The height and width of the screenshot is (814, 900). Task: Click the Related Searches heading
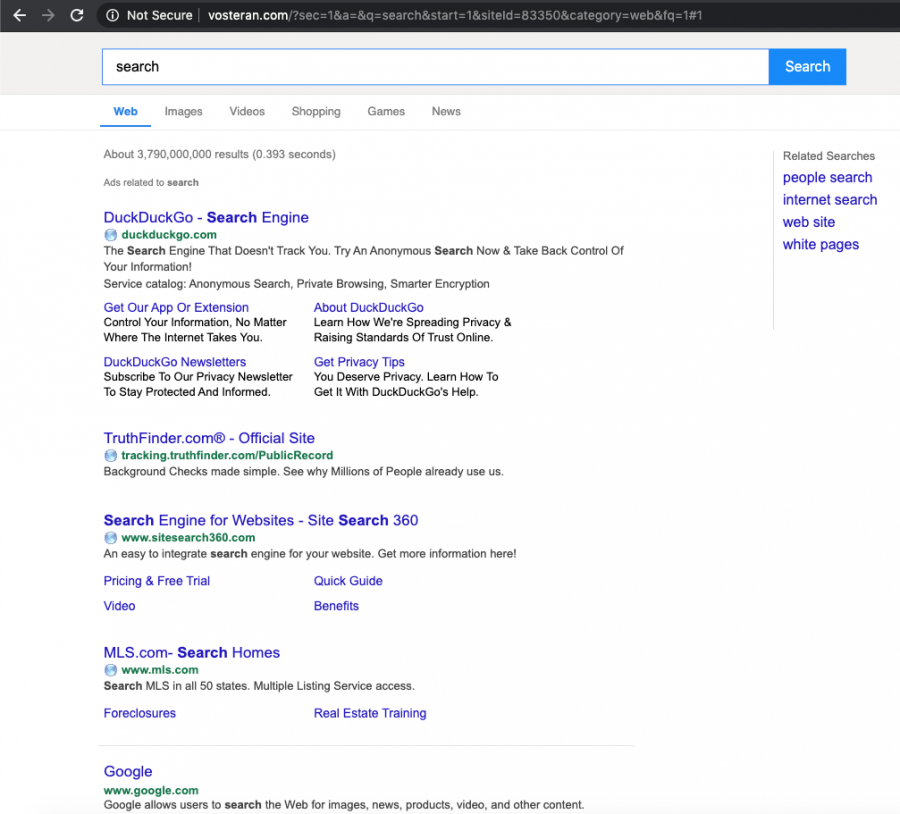[x=828, y=156]
